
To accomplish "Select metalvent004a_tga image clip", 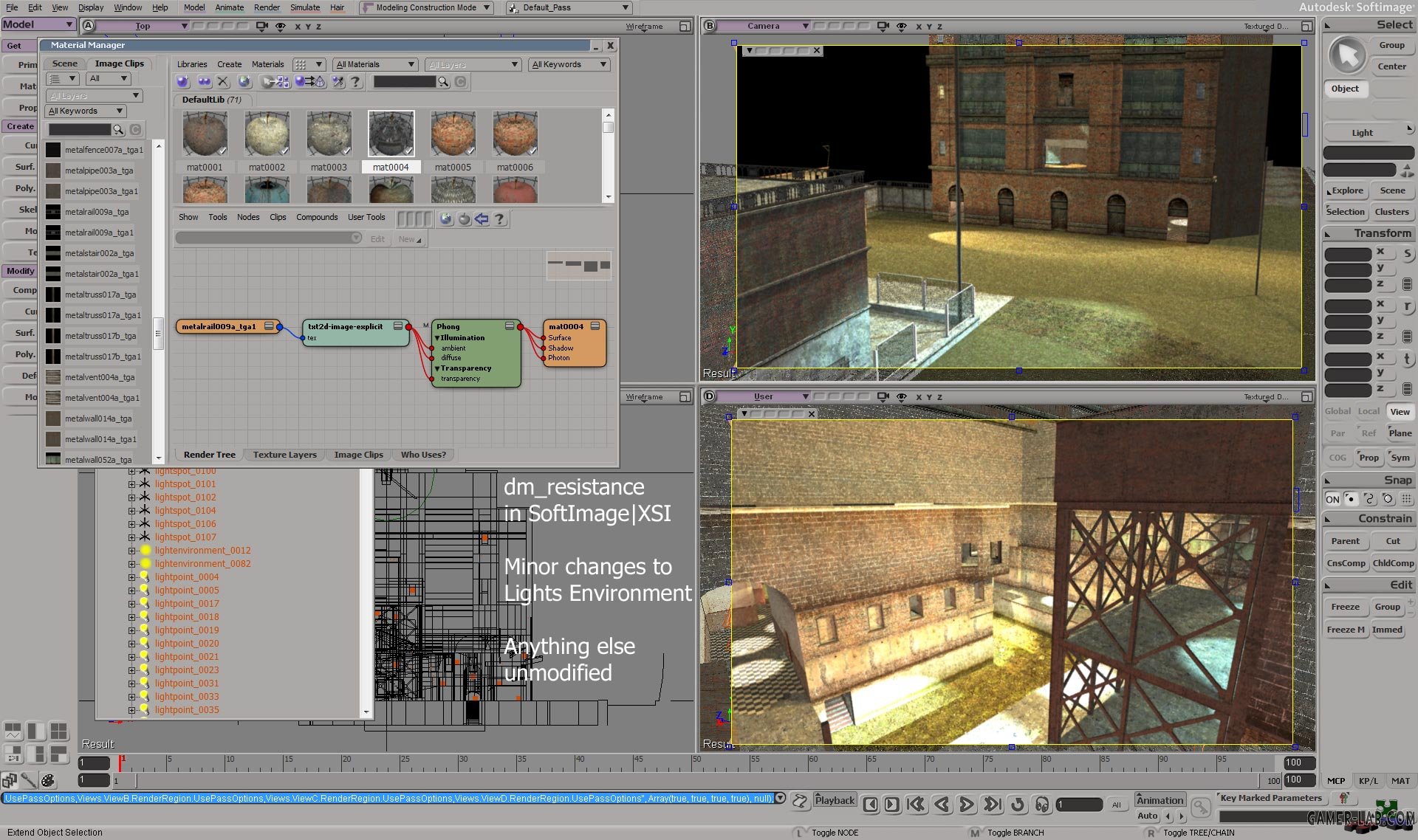I will coord(99,377).
